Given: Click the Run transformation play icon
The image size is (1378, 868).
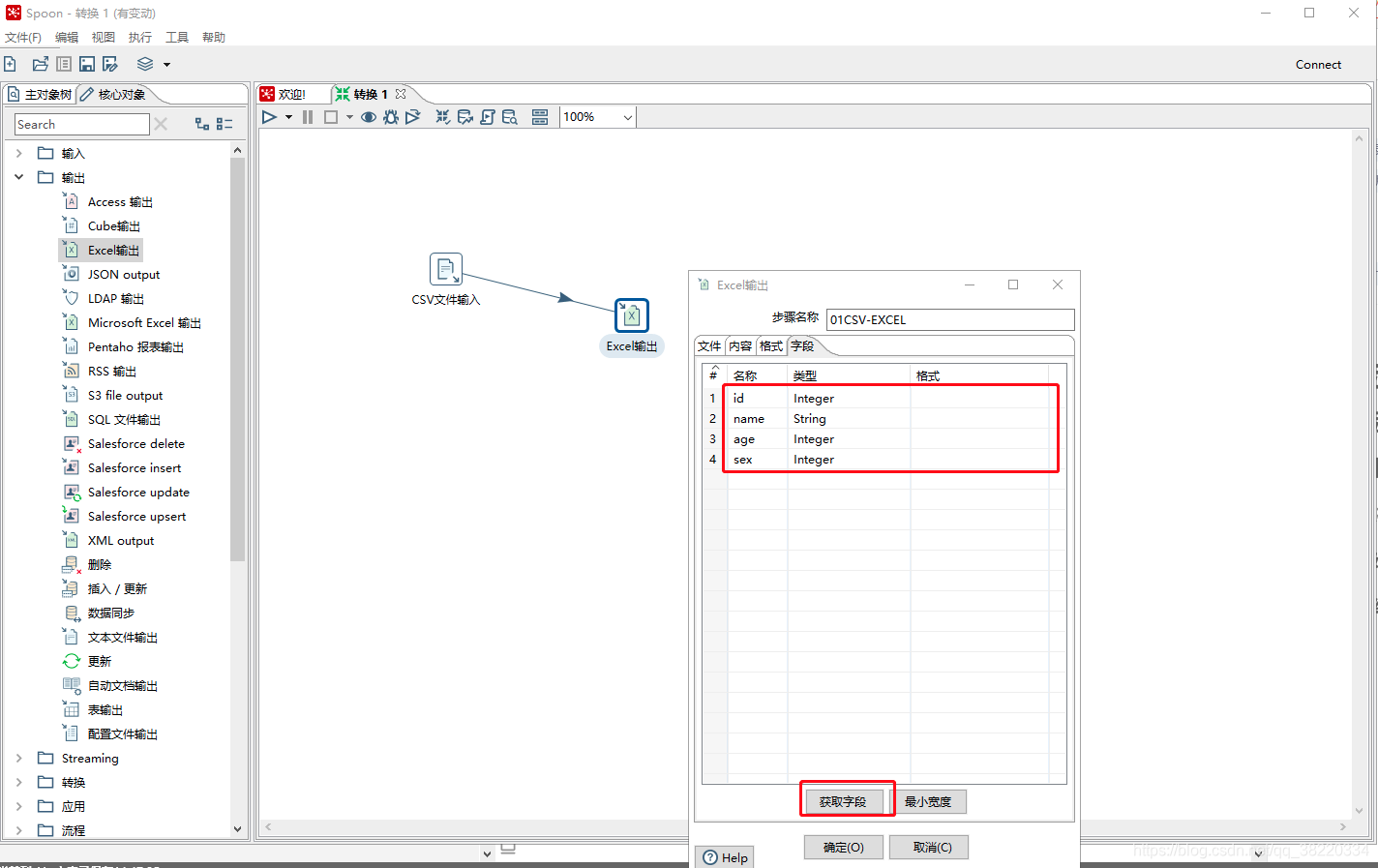Looking at the screenshot, I should pyautogui.click(x=269, y=117).
